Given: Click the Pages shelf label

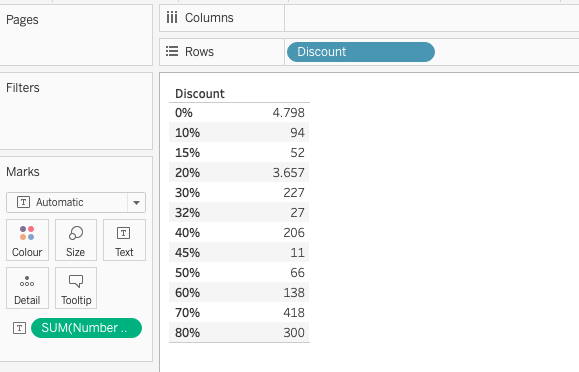Looking at the screenshot, I should coord(22,20).
